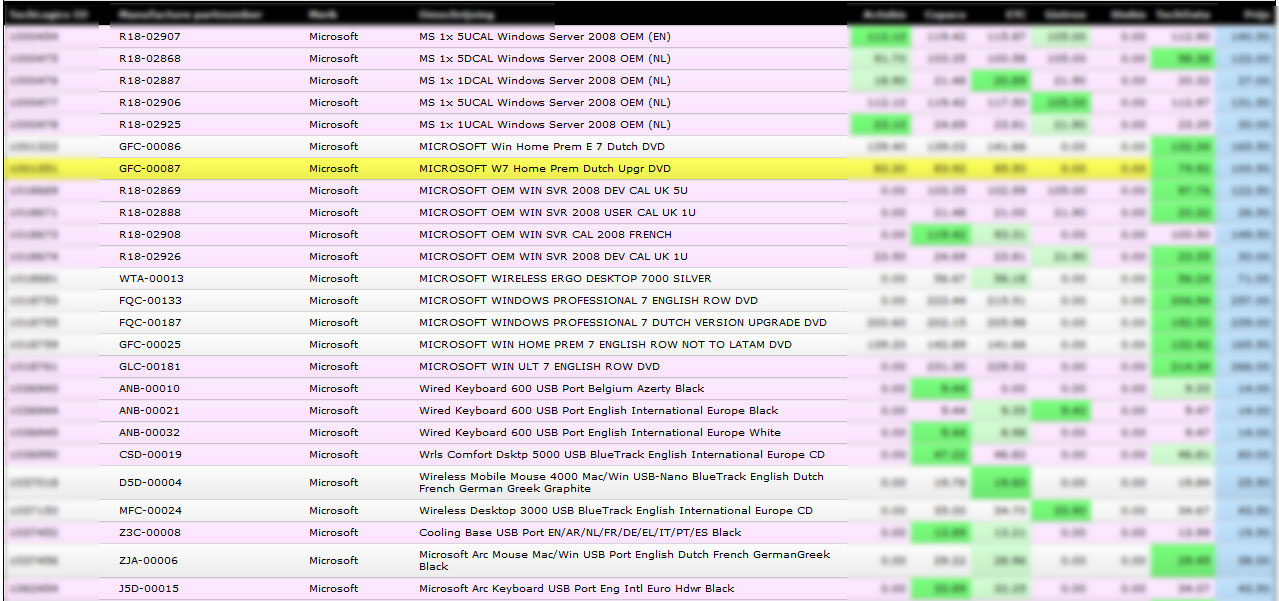Select part number R18-02868
The width and height of the screenshot is (1279, 601).
pyautogui.click(x=150, y=59)
